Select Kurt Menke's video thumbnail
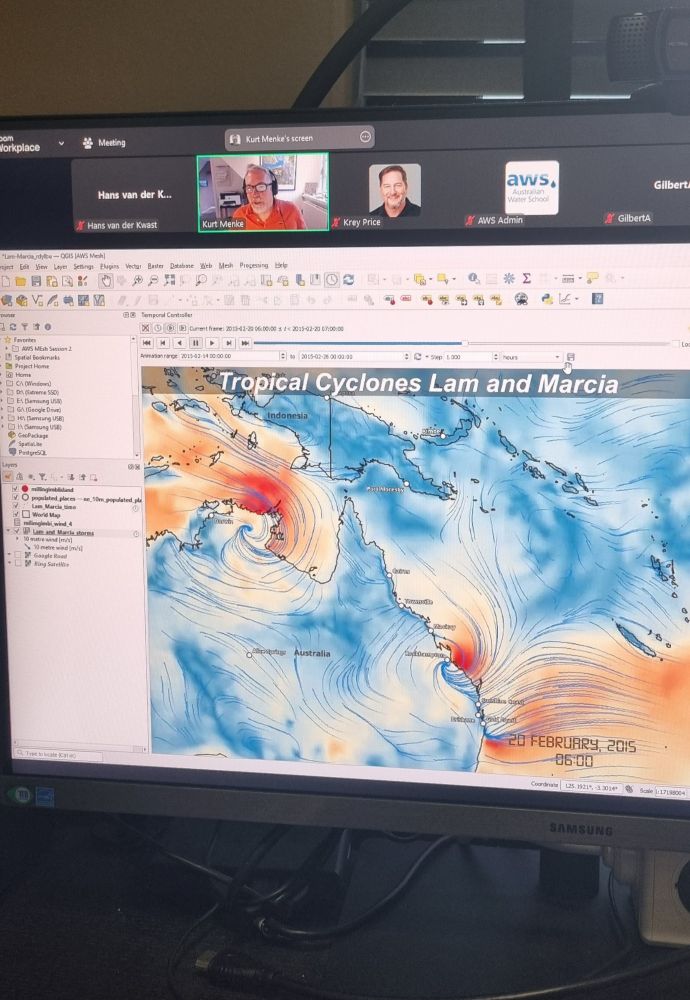The width and height of the screenshot is (690, 1000). [x=262, y=192]
